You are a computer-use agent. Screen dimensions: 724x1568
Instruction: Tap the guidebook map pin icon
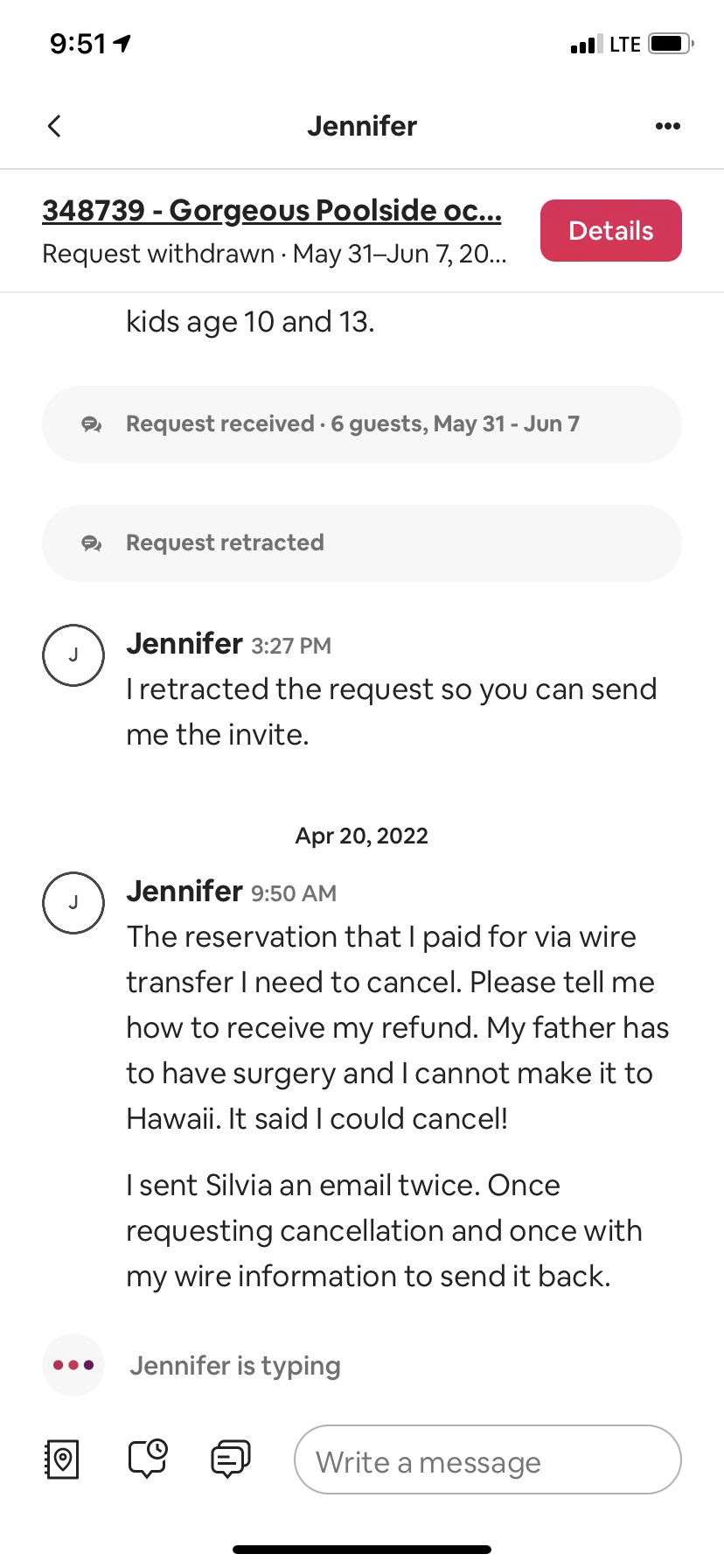point(61,1459)
